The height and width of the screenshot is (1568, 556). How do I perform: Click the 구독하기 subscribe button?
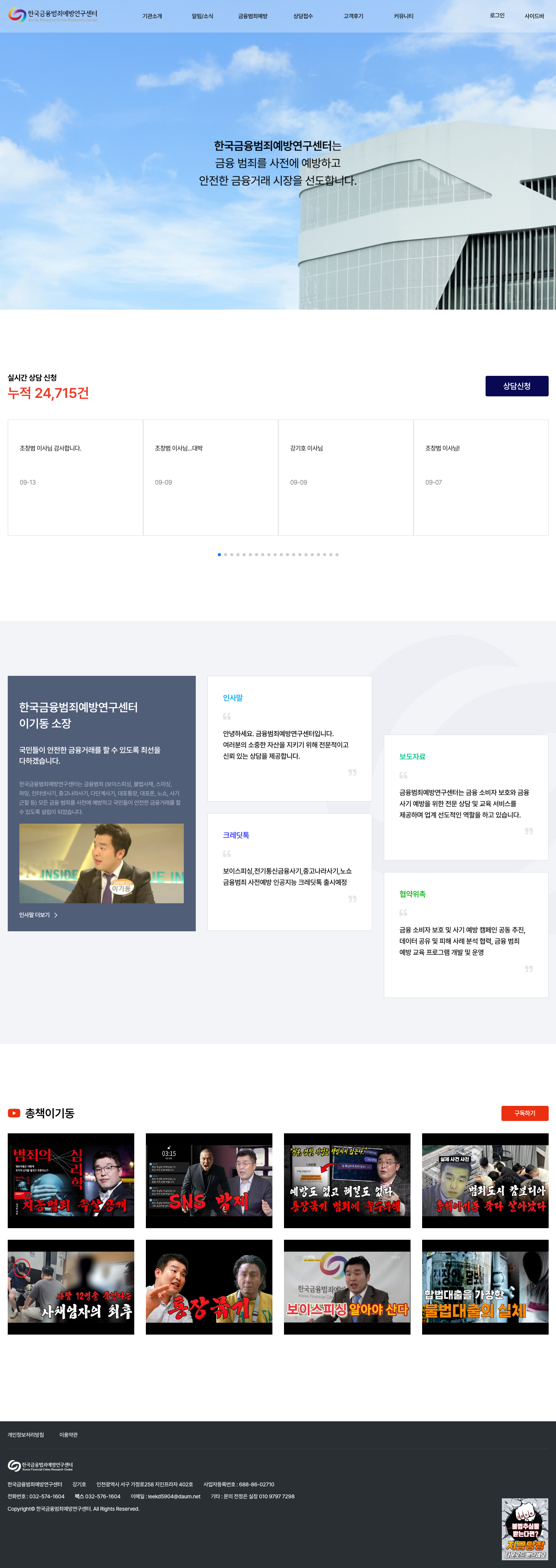click(525, 1113)
